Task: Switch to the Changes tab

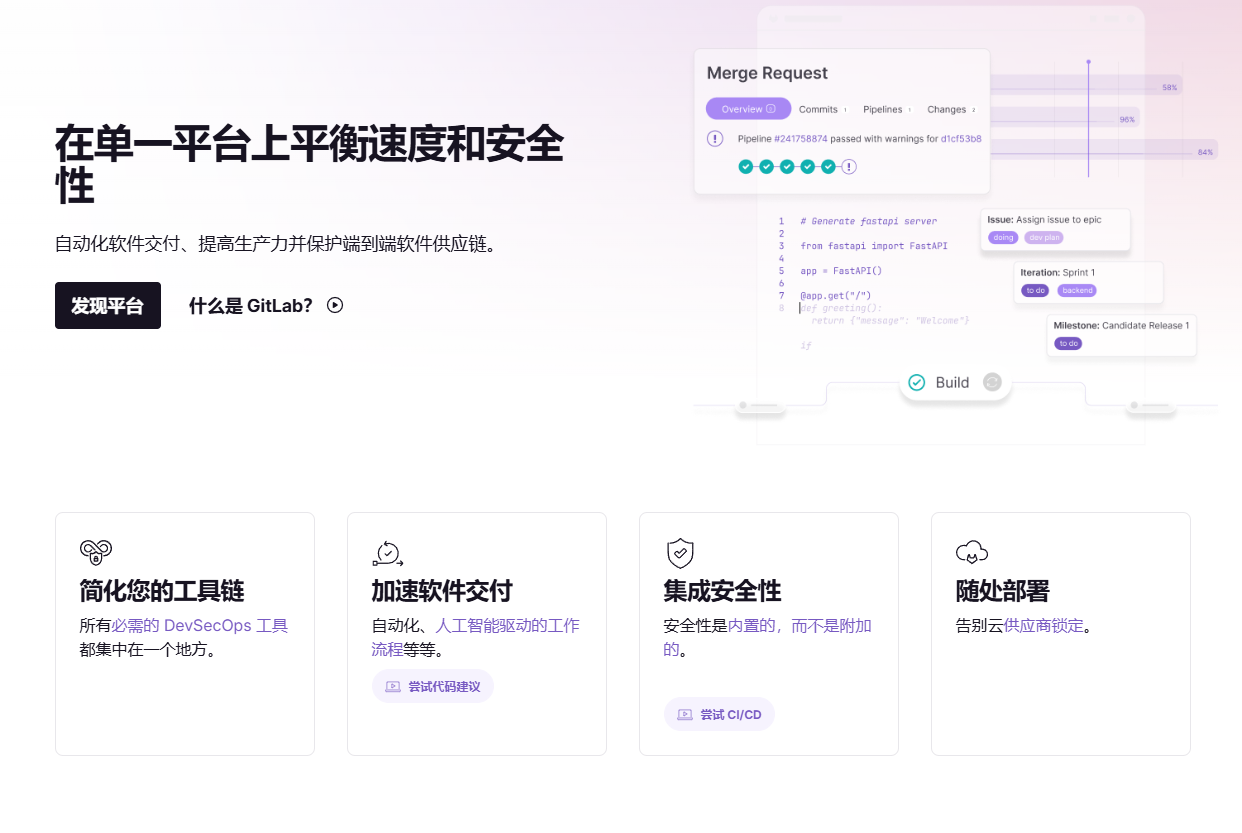Action: (950, 110)
